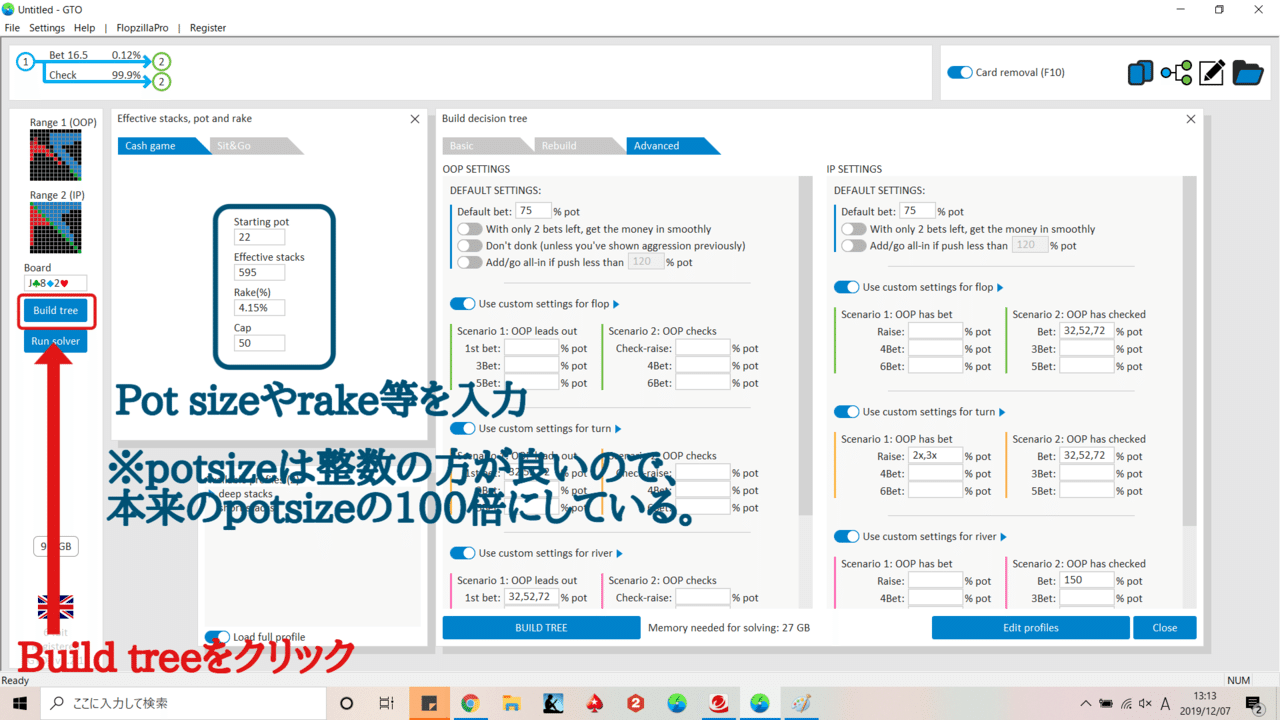Toggle OOP 'With only 2 bets left' switch

pyautogui.click(x=469, y=229)
